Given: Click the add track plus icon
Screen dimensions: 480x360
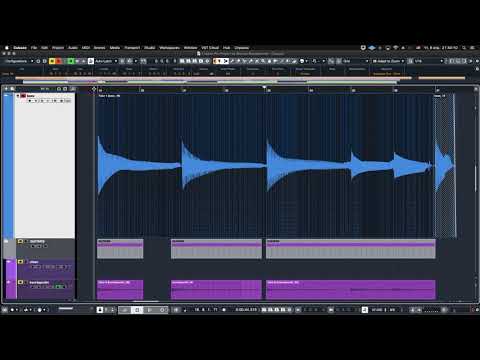Looking at the screenshot, I should pos(6,89).
